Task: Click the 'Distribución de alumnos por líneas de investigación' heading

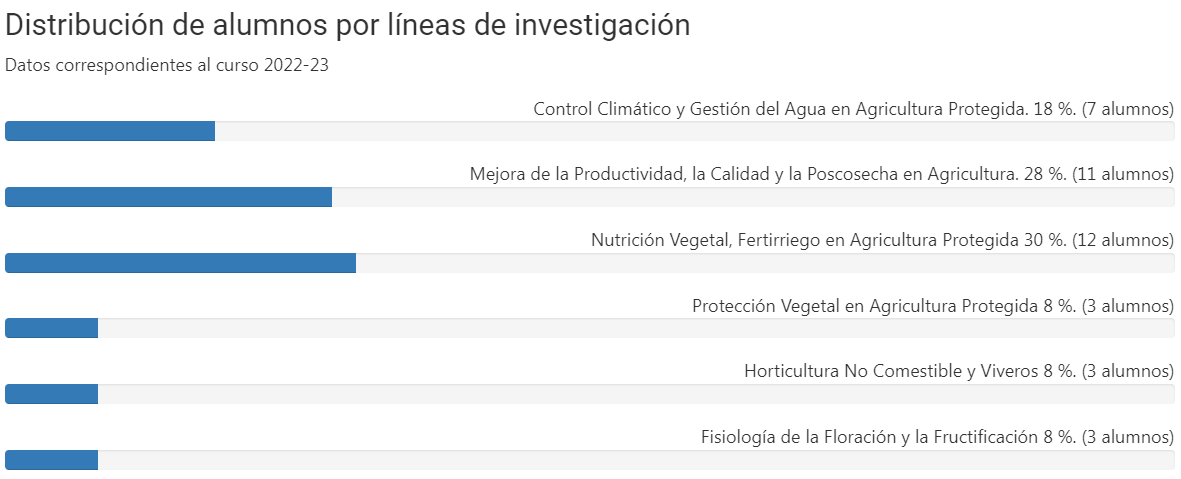Action: coord(347,25)
